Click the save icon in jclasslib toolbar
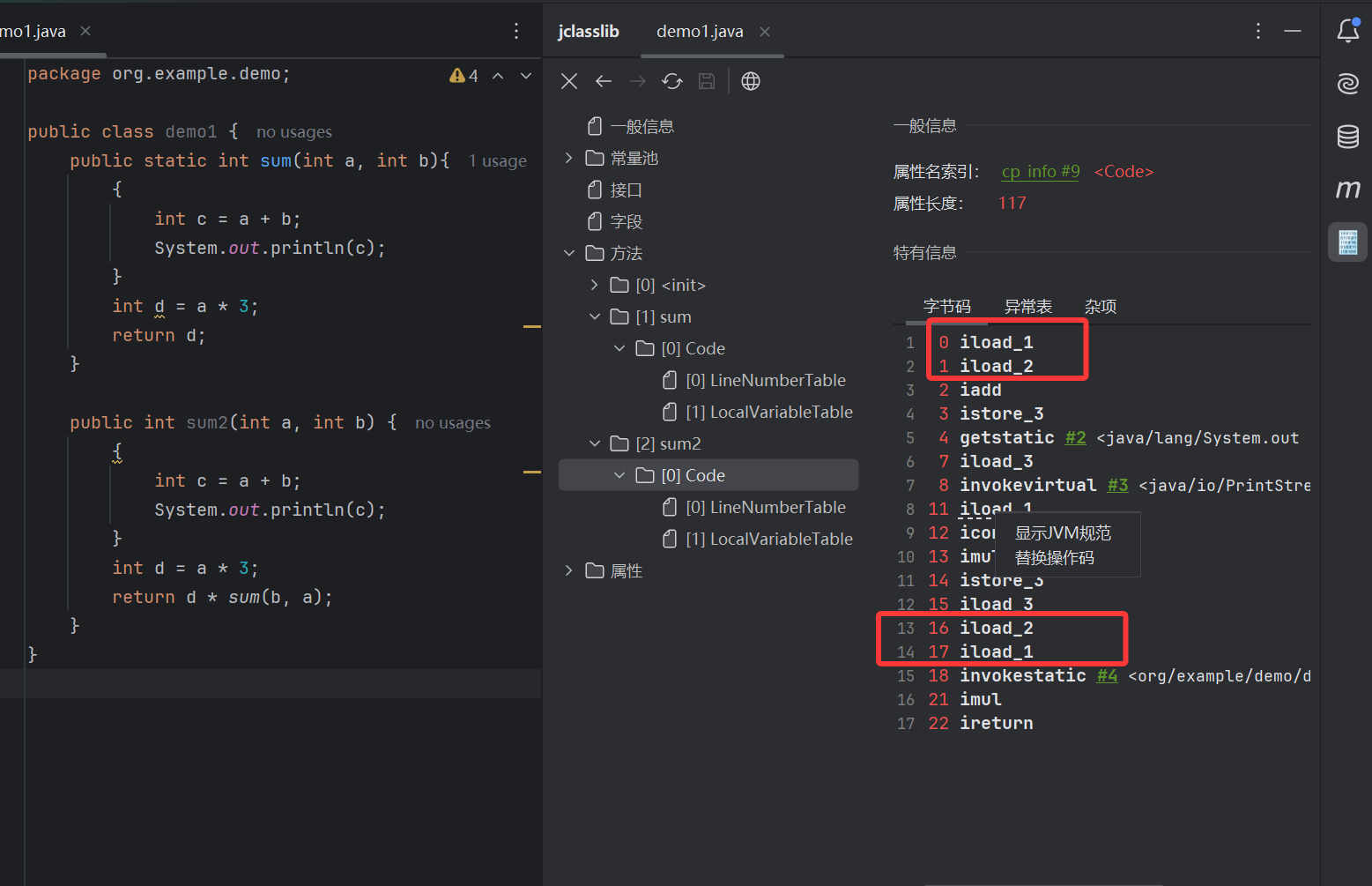Viewport: 1372px width, 886px height. tap(706, 80)
